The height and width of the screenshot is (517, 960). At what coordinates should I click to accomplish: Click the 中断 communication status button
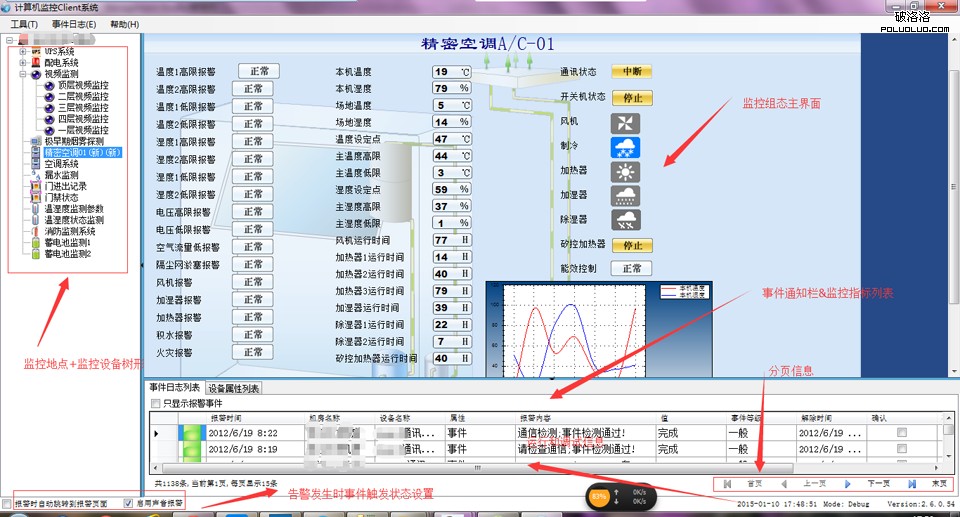tap(631, 72)
